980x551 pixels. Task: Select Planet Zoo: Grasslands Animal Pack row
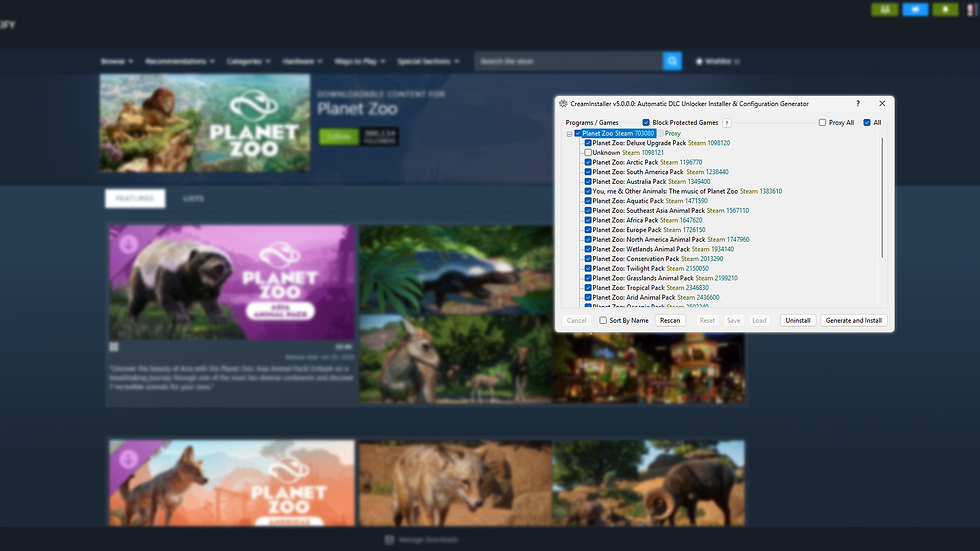click(x=664, y=278)
